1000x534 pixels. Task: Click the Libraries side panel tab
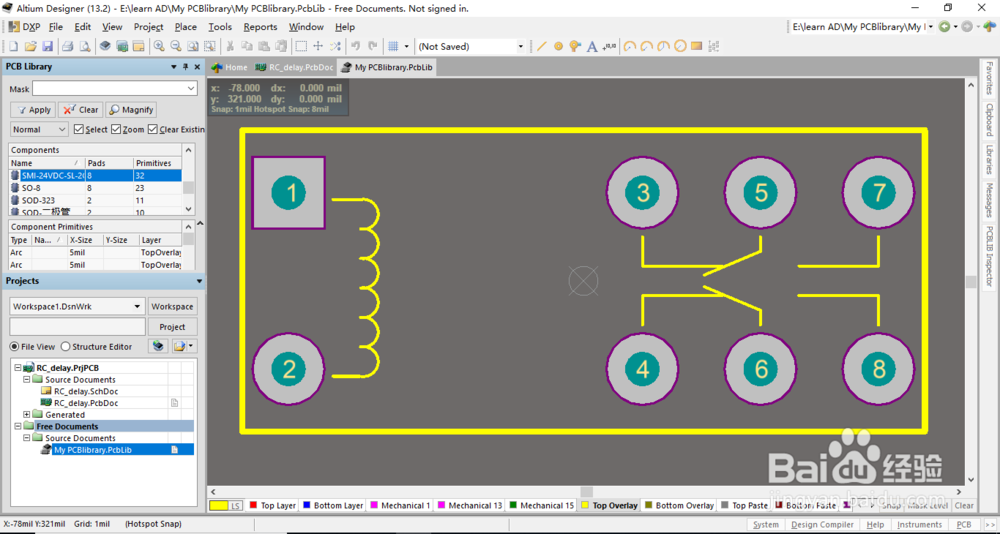[989, 159]
